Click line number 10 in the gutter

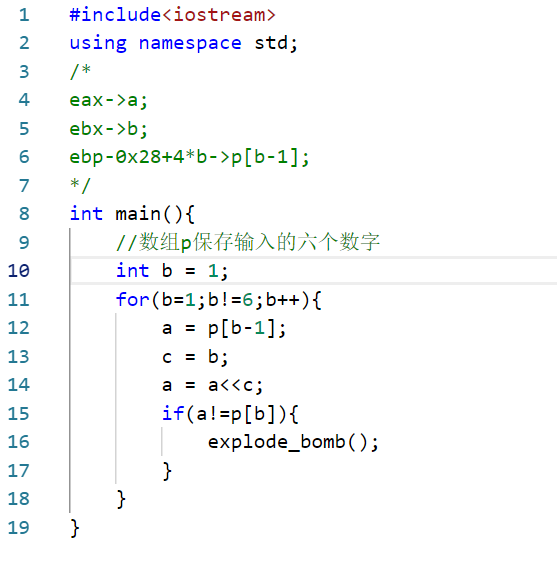click(x=19, y=271)
